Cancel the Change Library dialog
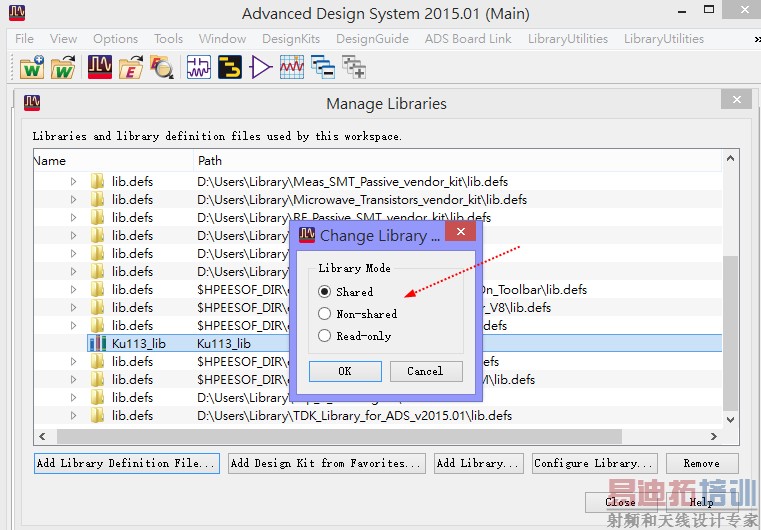Screen dimensions: 761x530 426,371
